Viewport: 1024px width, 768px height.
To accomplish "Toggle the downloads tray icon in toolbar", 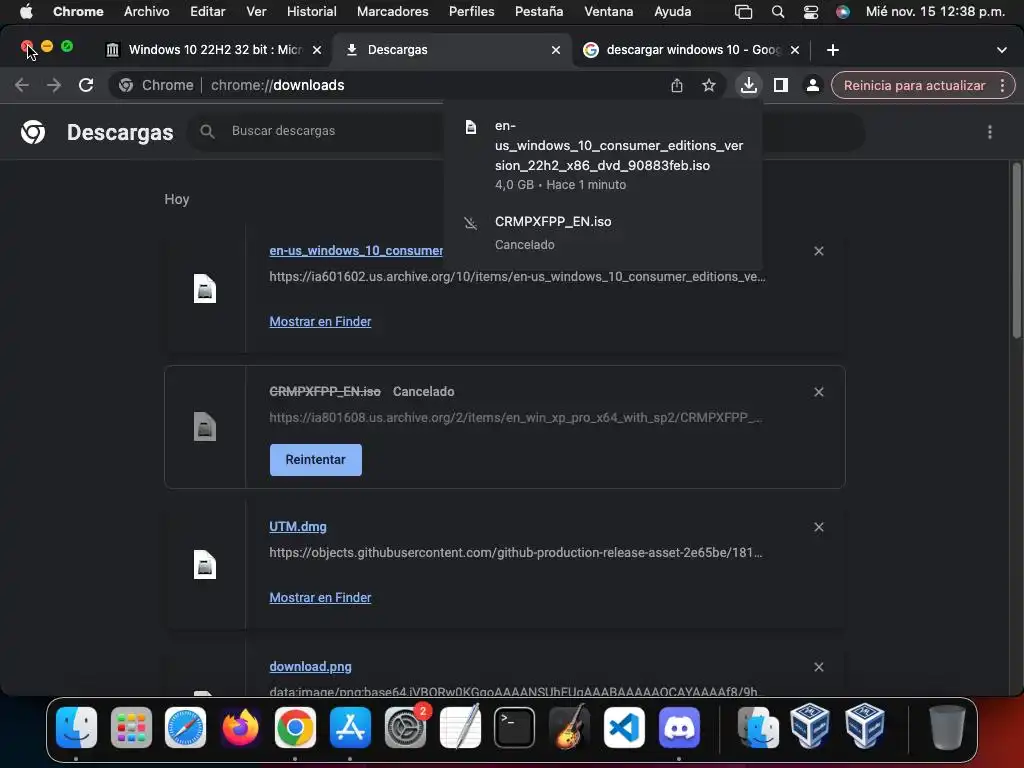I will [748, 85].
